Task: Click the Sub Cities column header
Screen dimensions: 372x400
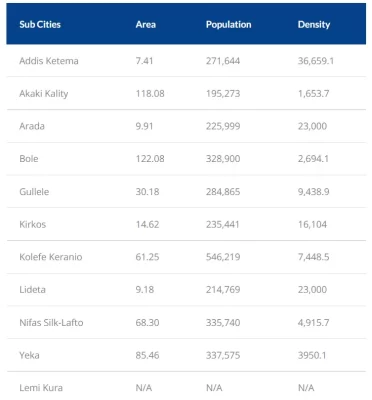Action: (40, 24)
